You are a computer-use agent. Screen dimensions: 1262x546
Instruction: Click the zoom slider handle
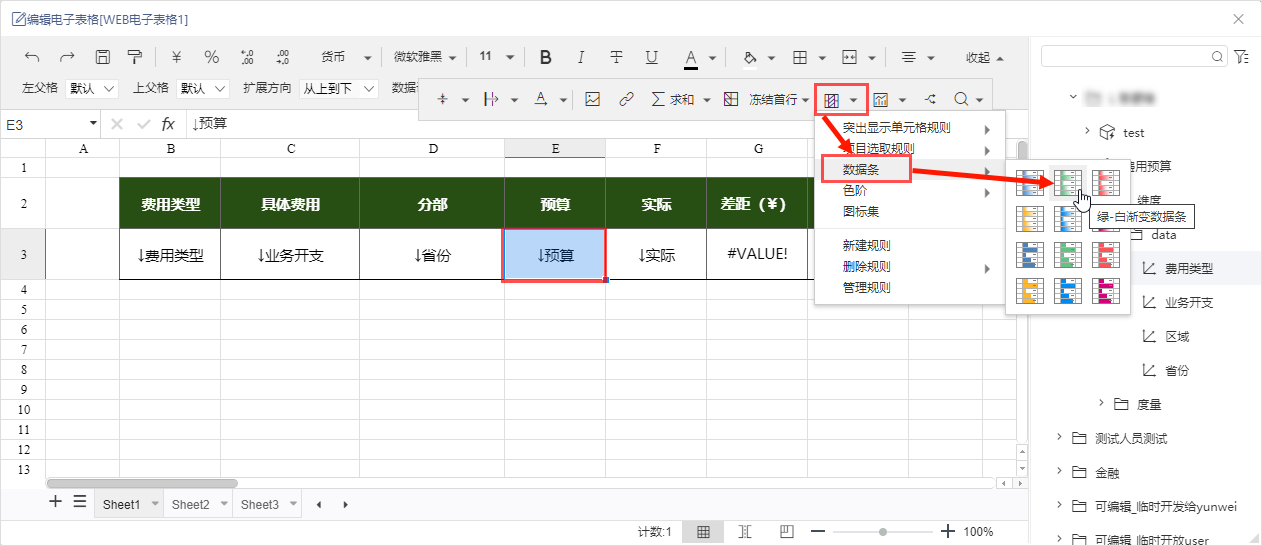[882, 532]
